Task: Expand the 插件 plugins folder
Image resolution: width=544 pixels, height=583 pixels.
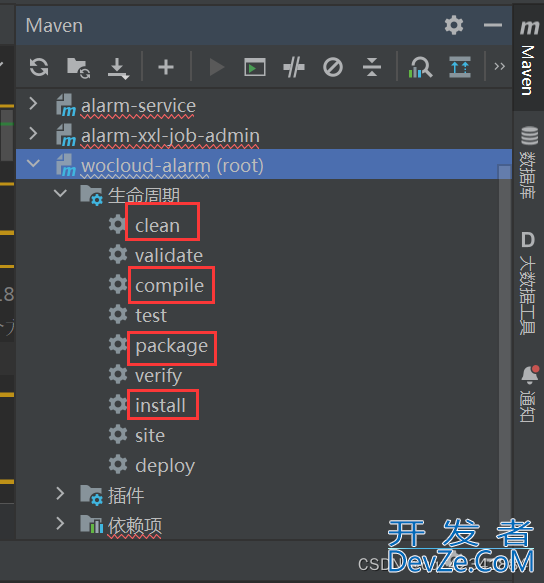Action: click(60, 493)
